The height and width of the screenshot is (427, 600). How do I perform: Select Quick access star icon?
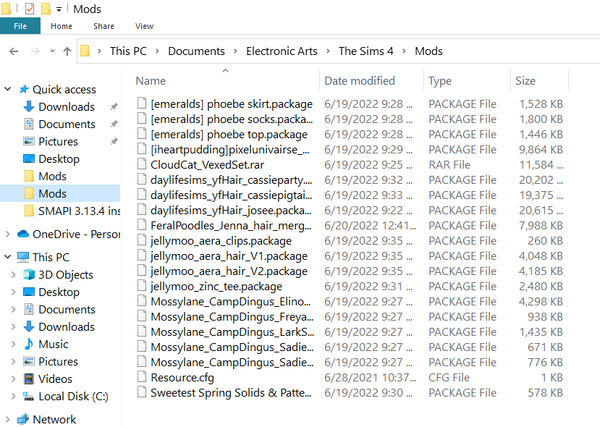click(24, 89)
